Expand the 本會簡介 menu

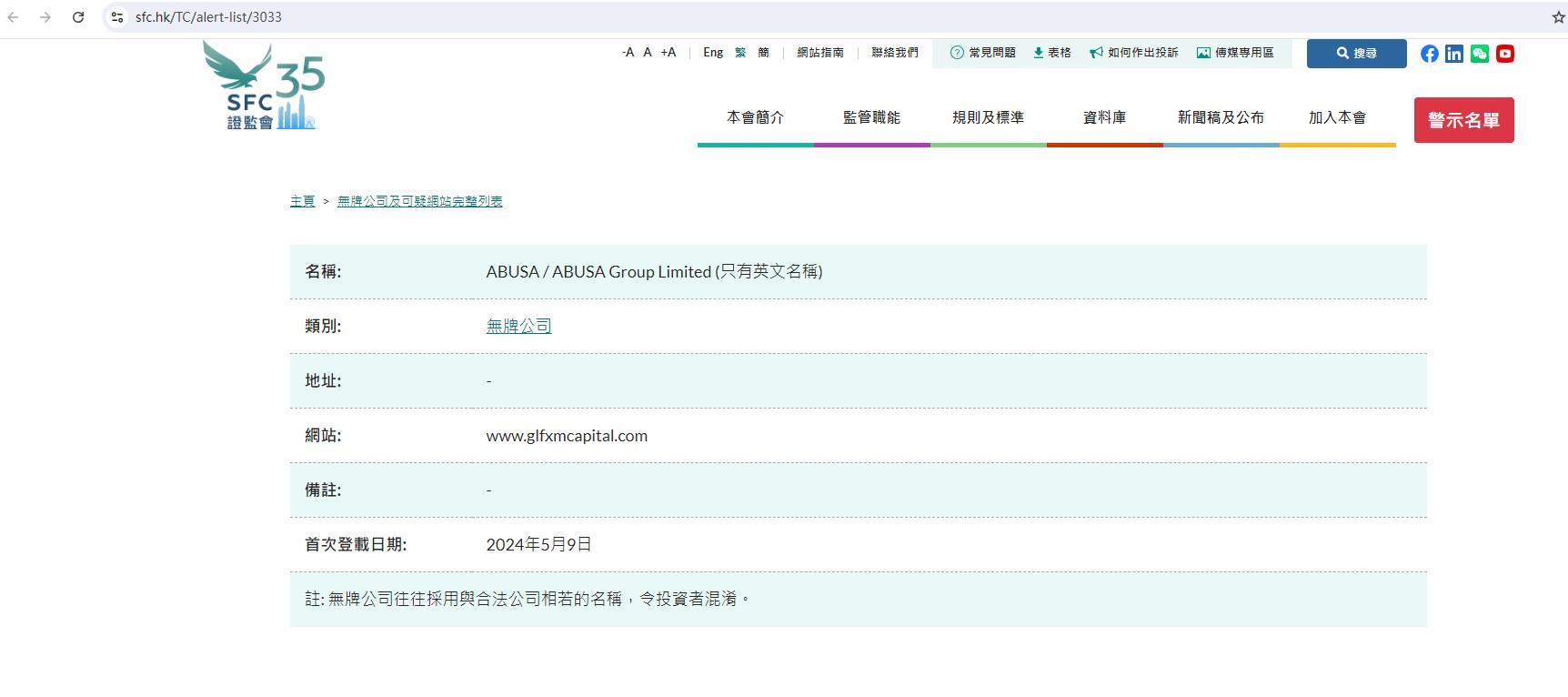click(x=755, y=117)
